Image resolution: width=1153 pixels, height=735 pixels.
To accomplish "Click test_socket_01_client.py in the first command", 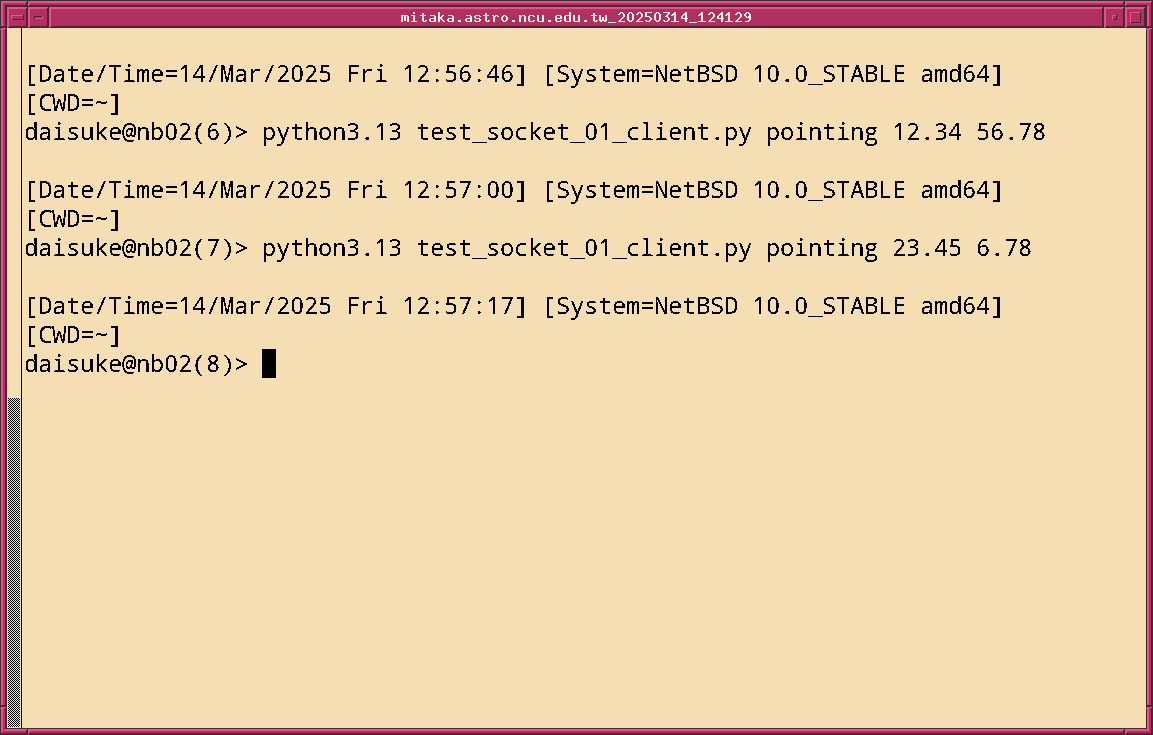I will coord(583,132).
